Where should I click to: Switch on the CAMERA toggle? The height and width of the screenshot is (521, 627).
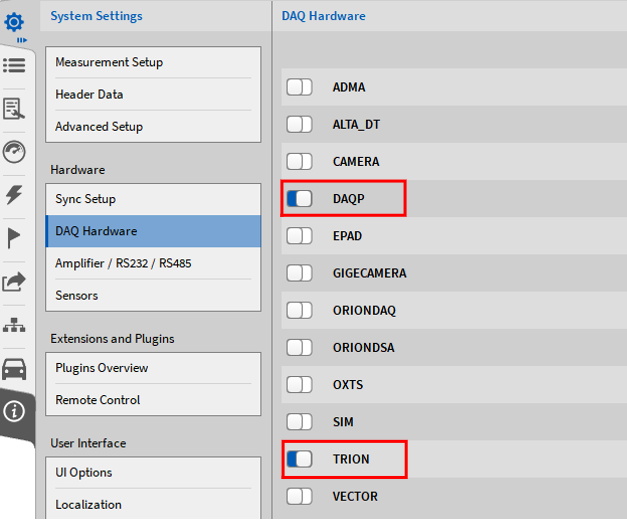(x=299, y=161)
